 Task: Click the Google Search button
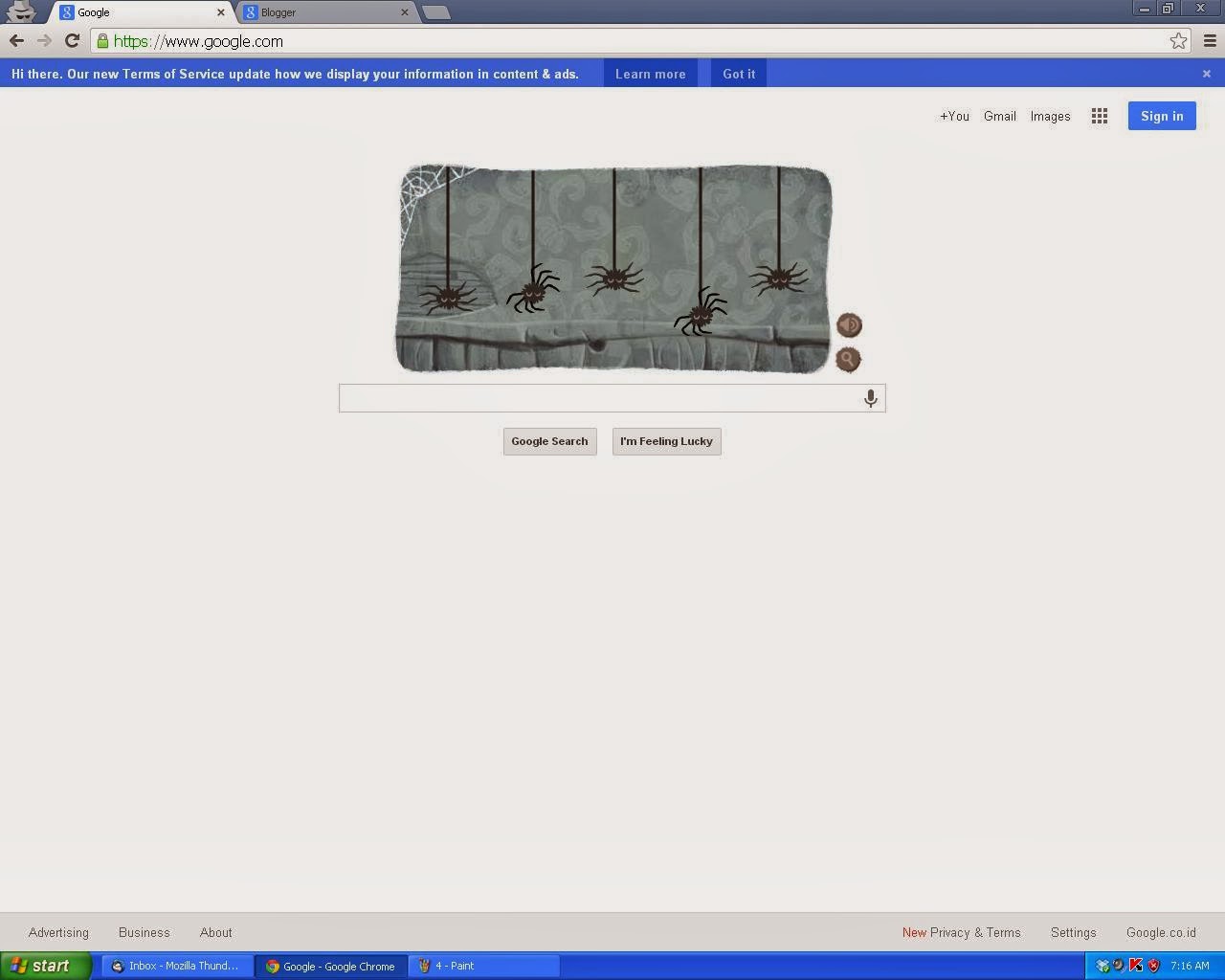(549, 441)
